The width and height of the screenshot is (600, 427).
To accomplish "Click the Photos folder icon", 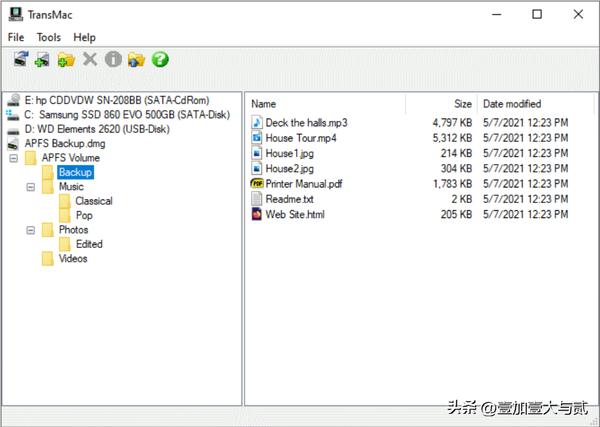I will point(47,230).
